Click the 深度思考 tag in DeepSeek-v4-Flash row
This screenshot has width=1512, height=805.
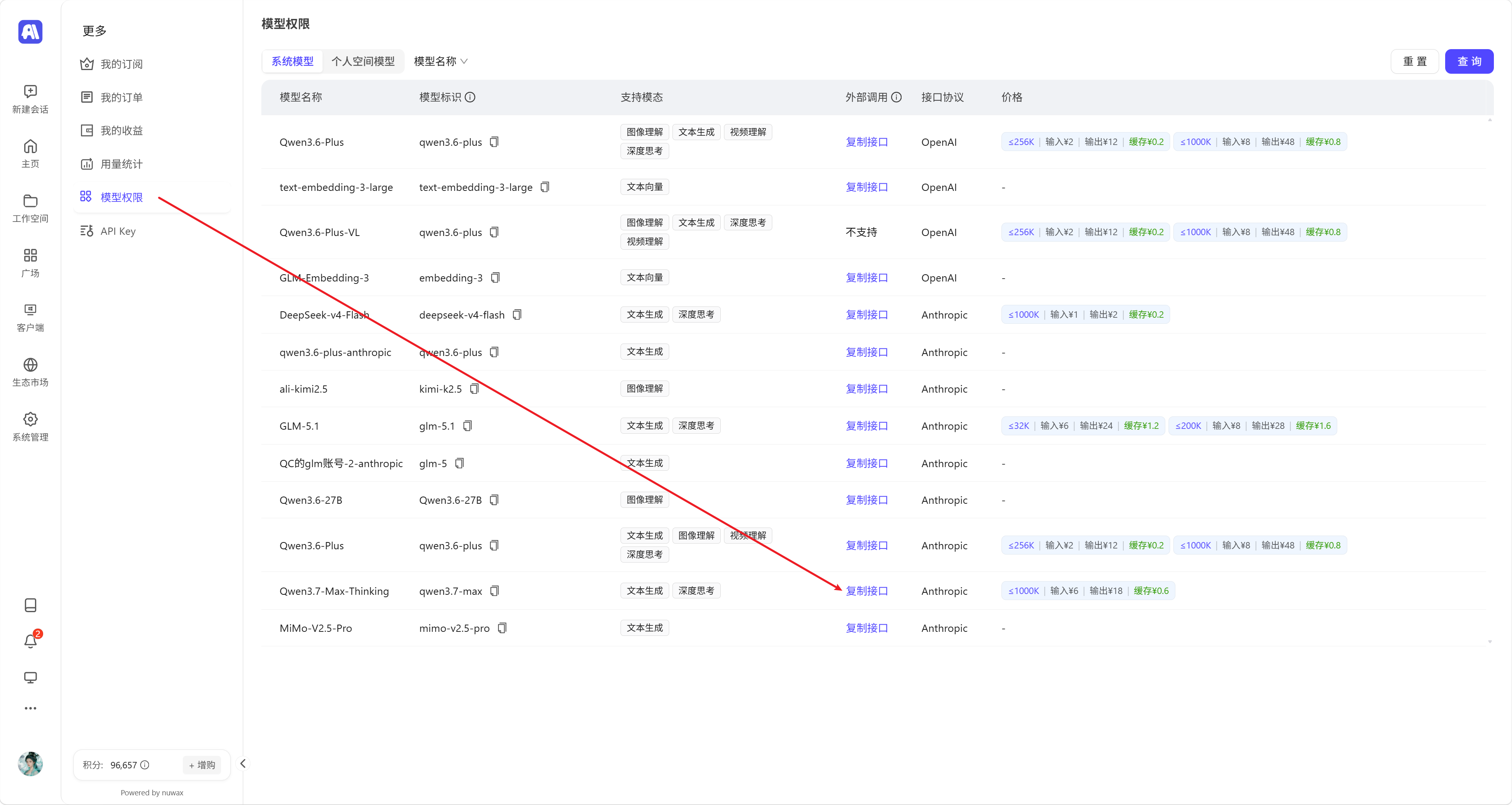click(x=696, y=315)
